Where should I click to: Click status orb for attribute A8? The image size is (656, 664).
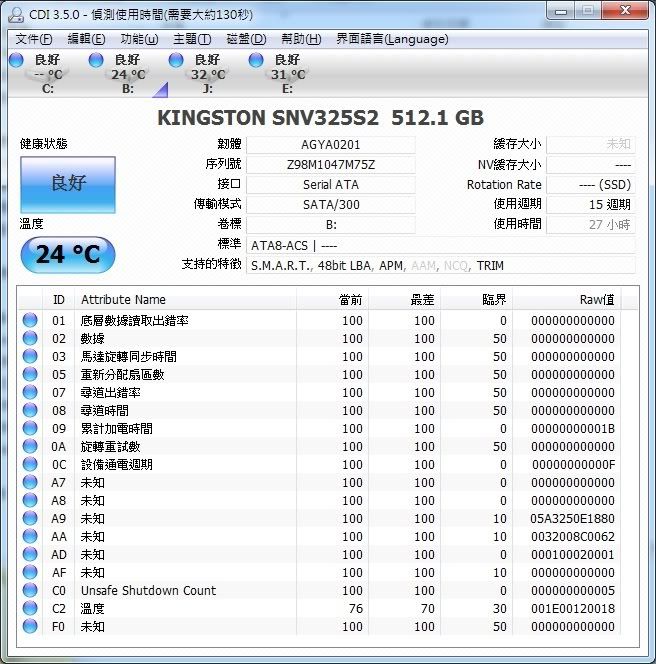30,500
